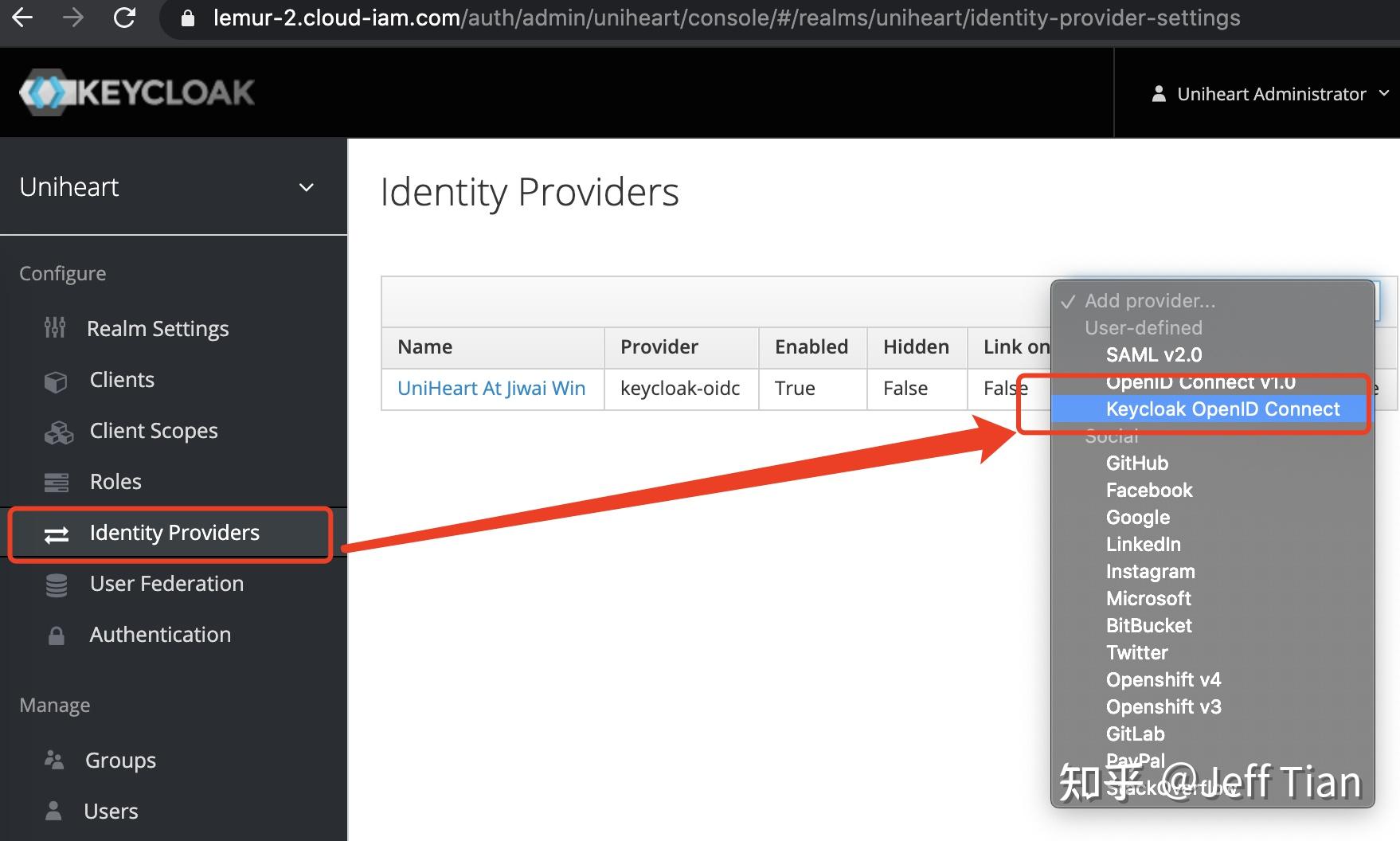The image size is (1400, 841).
Task: Select GitHub from the Social providers
Action: (x=1137, y=463)
